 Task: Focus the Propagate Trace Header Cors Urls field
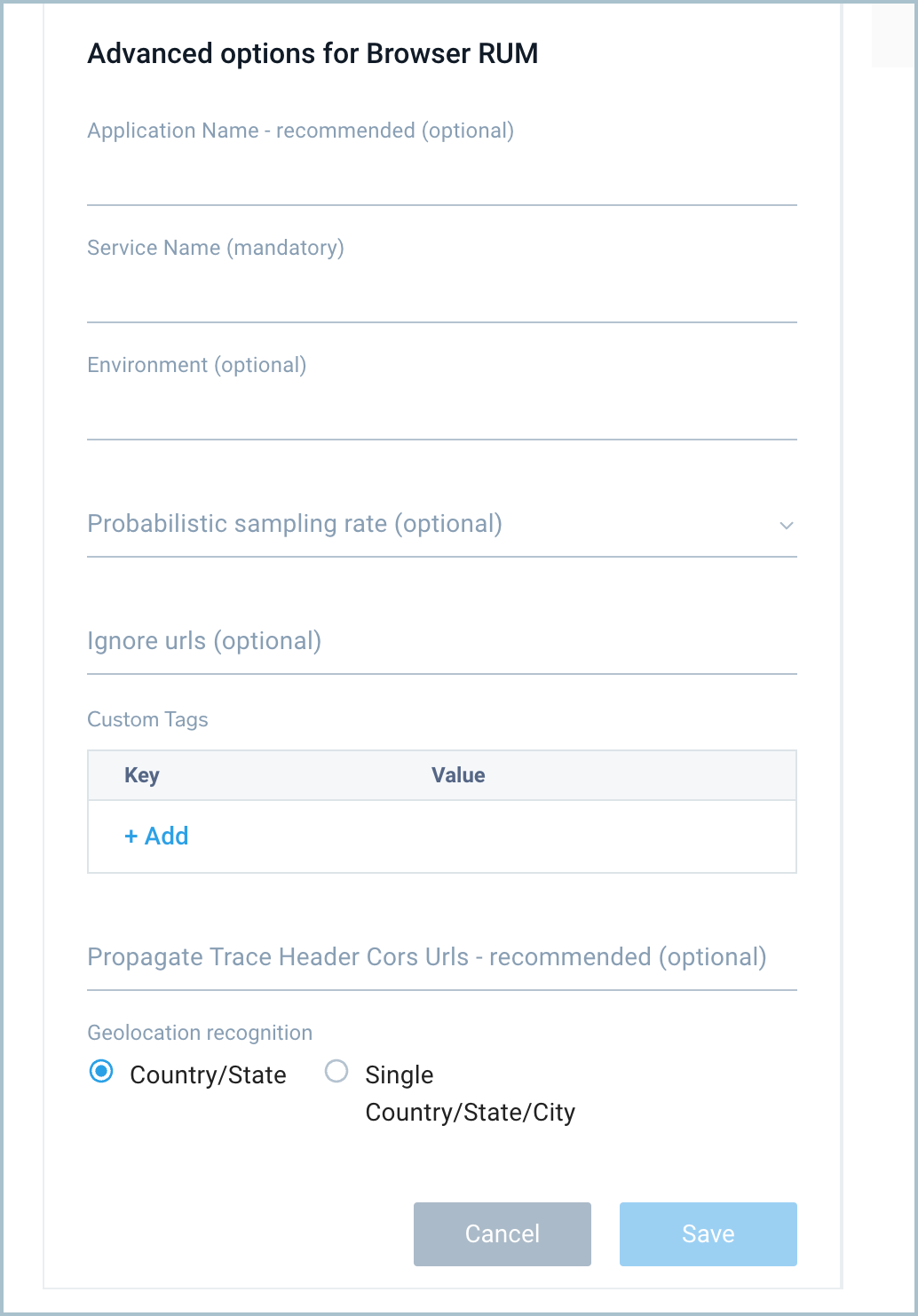pyautogui.click(x=441, y=959)
